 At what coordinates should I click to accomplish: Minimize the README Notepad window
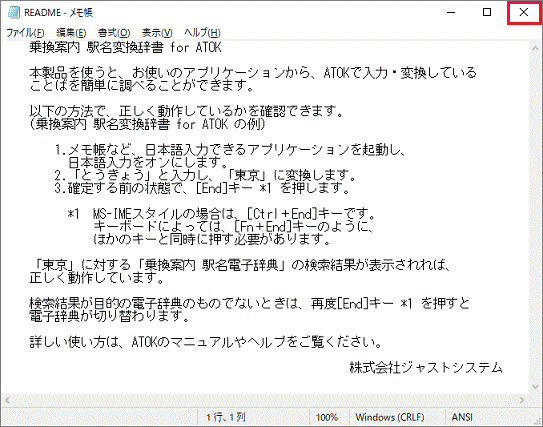[x=451, y=12]
